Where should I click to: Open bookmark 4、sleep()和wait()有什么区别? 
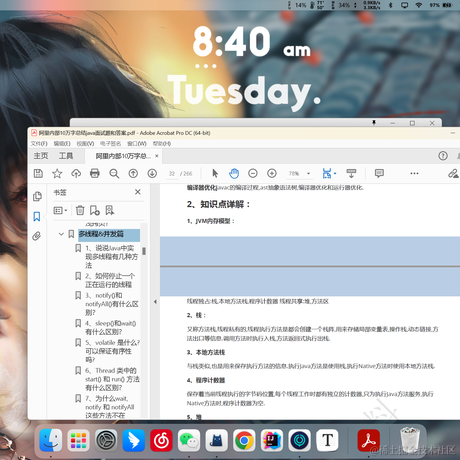point(111,328)
